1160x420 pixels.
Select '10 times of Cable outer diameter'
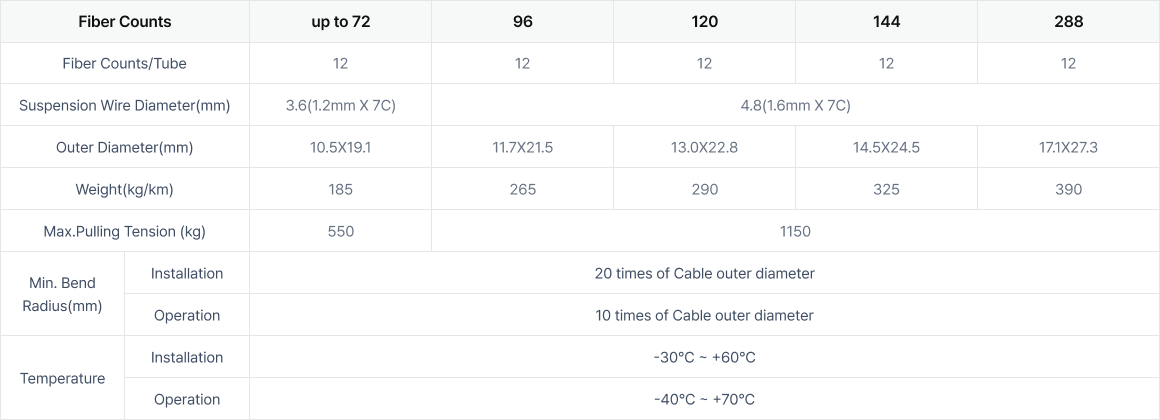[704, 315]
